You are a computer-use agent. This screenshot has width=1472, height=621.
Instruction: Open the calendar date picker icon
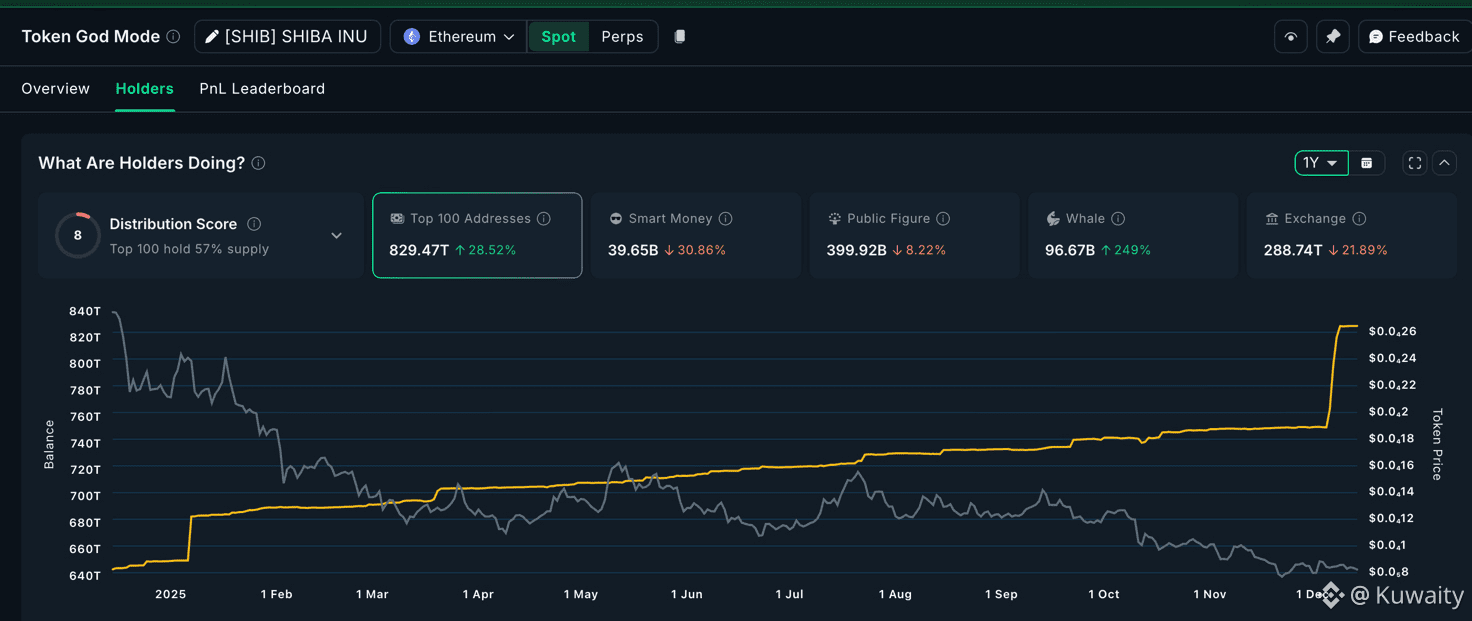pyautogui.click(x=1367, y=163)
